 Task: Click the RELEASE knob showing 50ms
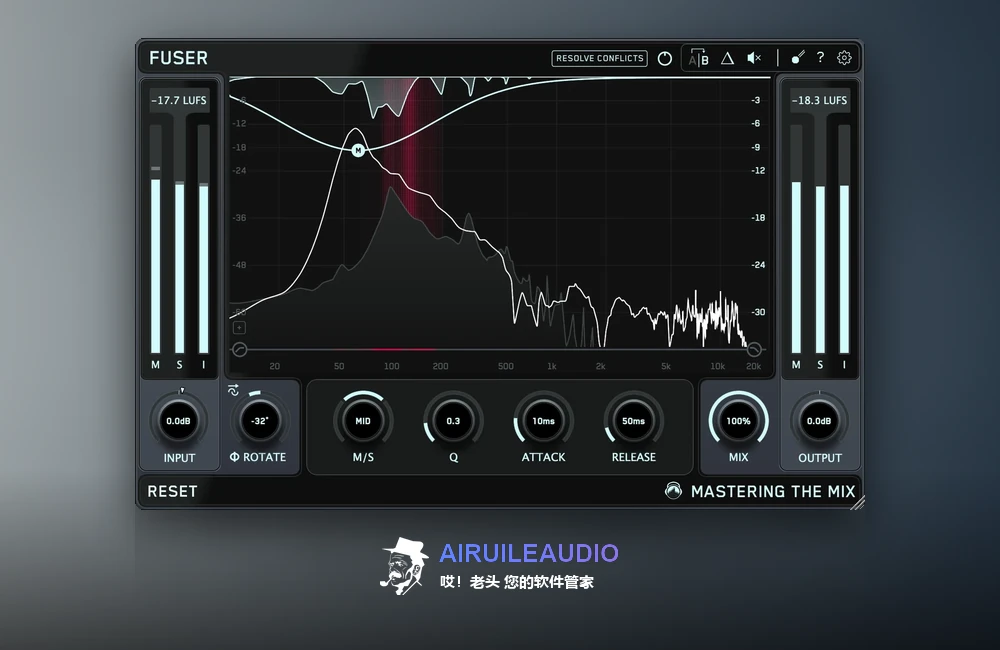[633, 421]
